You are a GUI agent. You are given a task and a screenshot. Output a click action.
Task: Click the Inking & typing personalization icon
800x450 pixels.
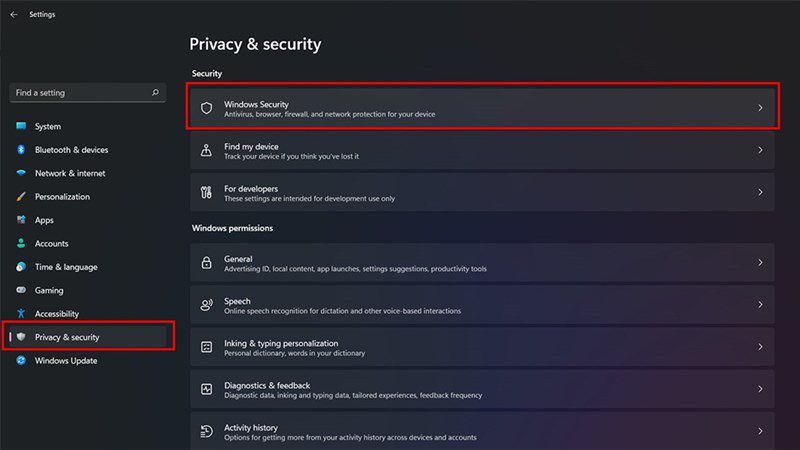[x=206, y=347]
